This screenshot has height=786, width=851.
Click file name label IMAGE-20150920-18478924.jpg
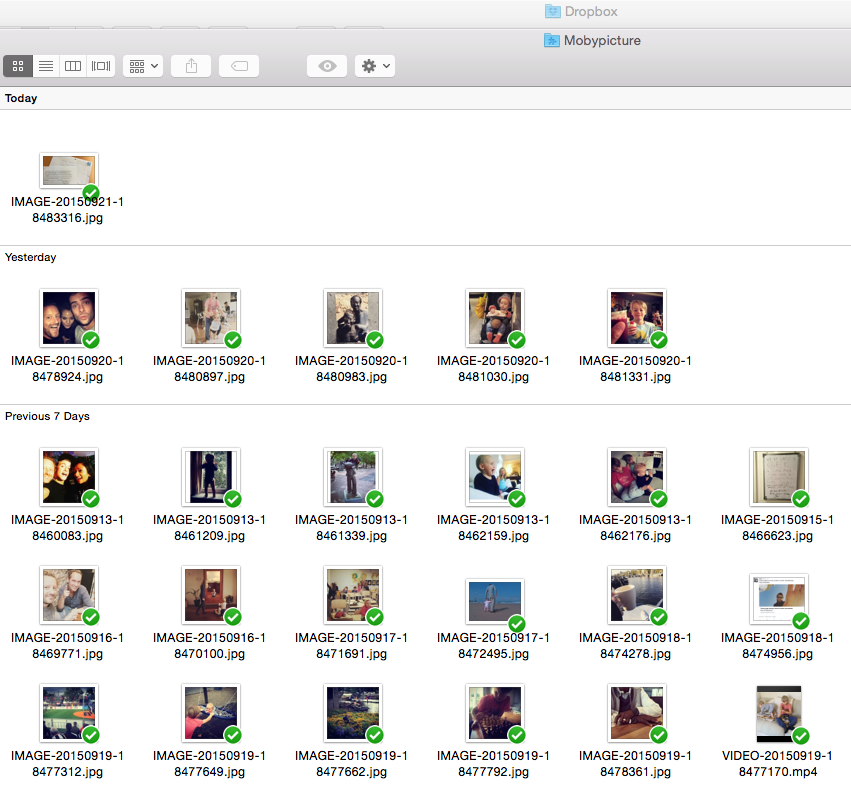click(x=67, y=369)
